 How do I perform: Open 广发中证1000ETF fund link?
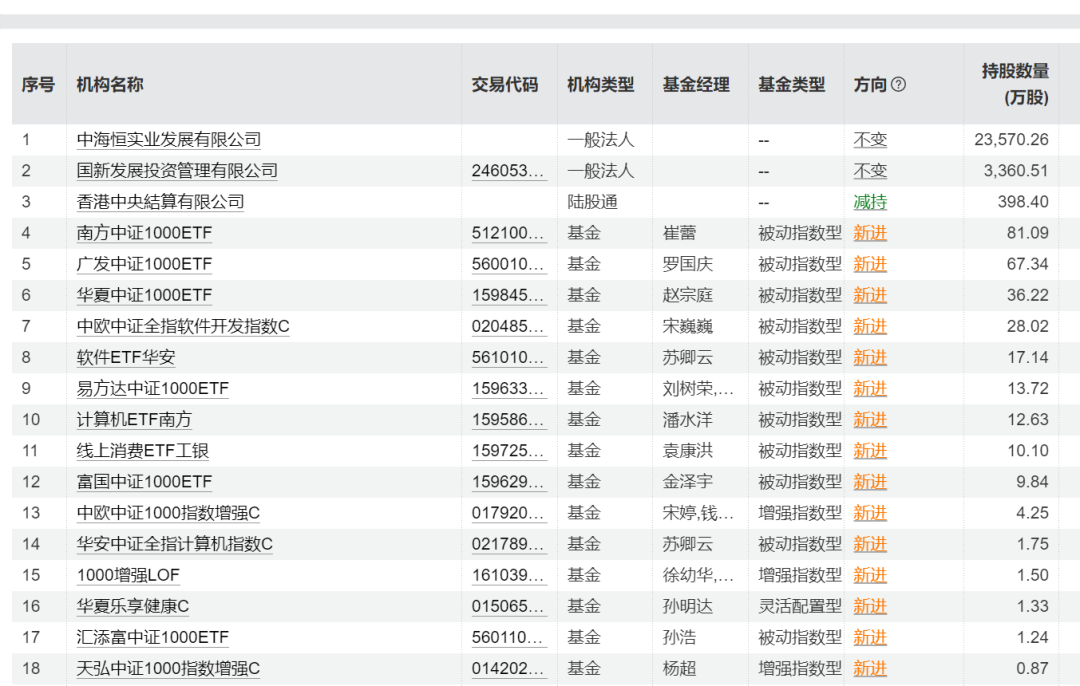point(144,264)
